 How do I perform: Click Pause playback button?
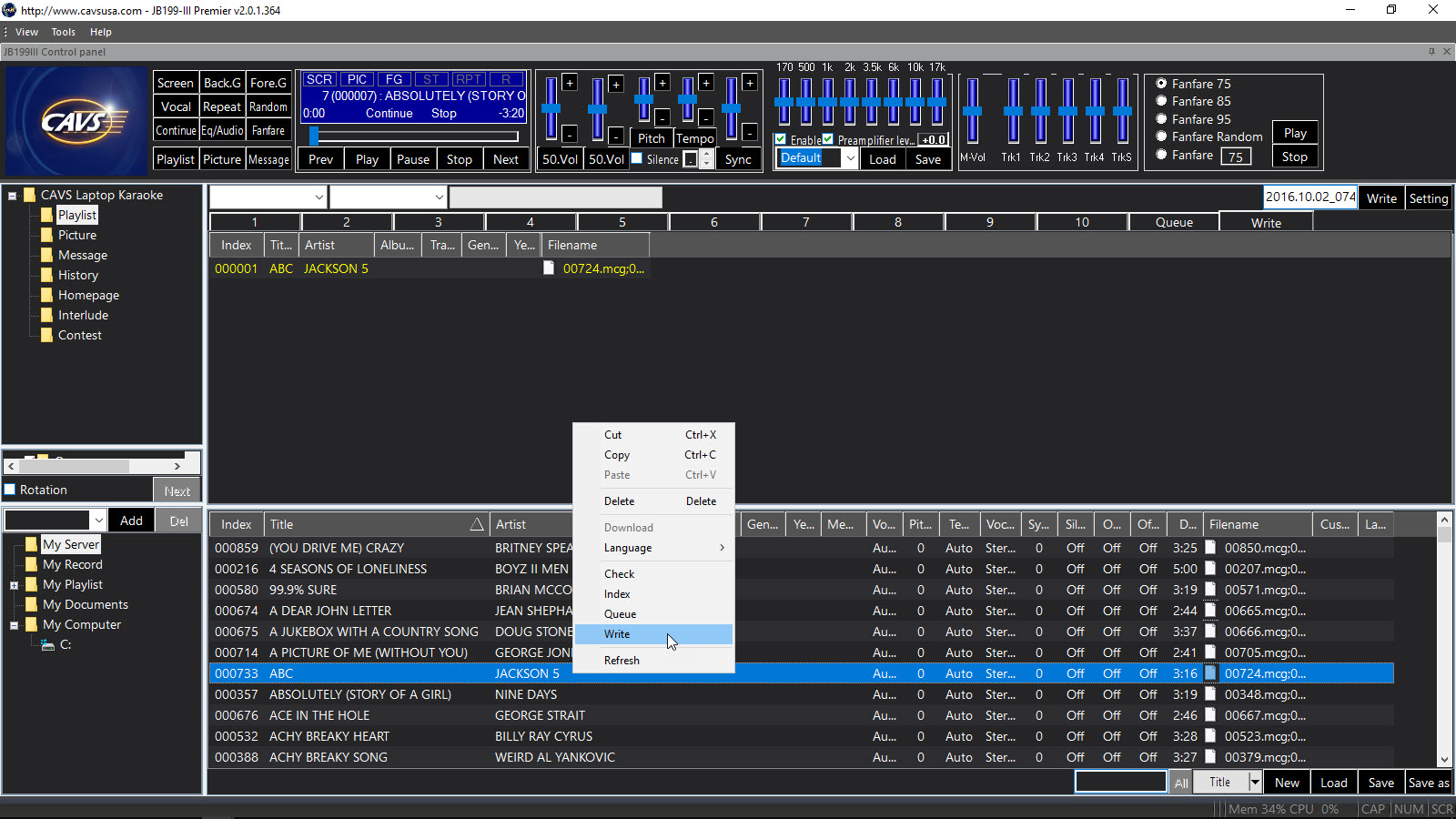tap(413, 159)
